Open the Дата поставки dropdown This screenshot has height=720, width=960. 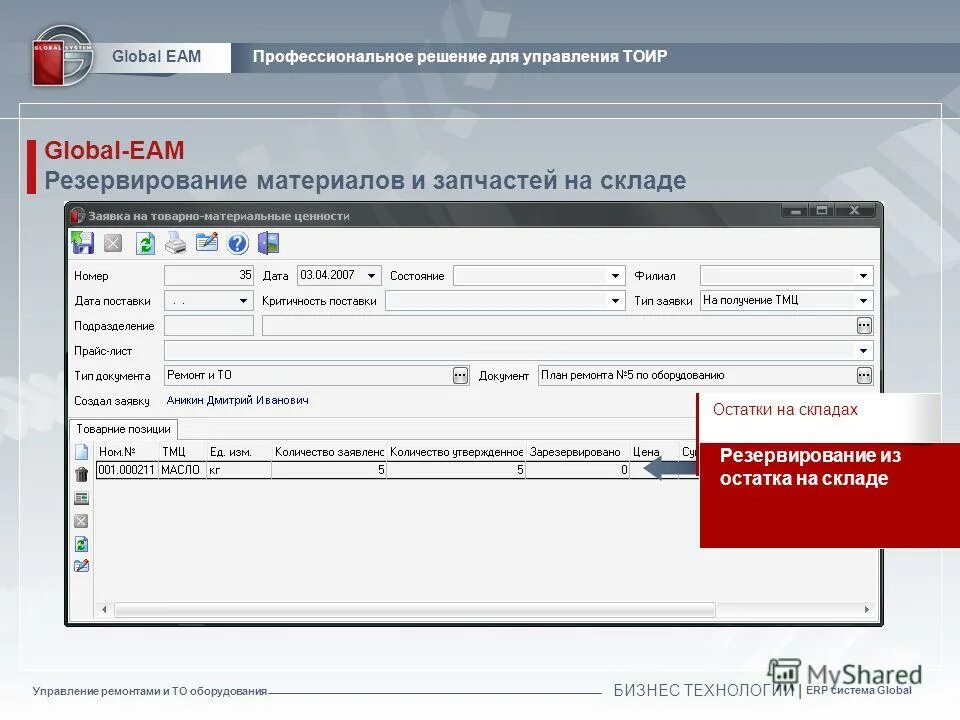tap(243, 301)
